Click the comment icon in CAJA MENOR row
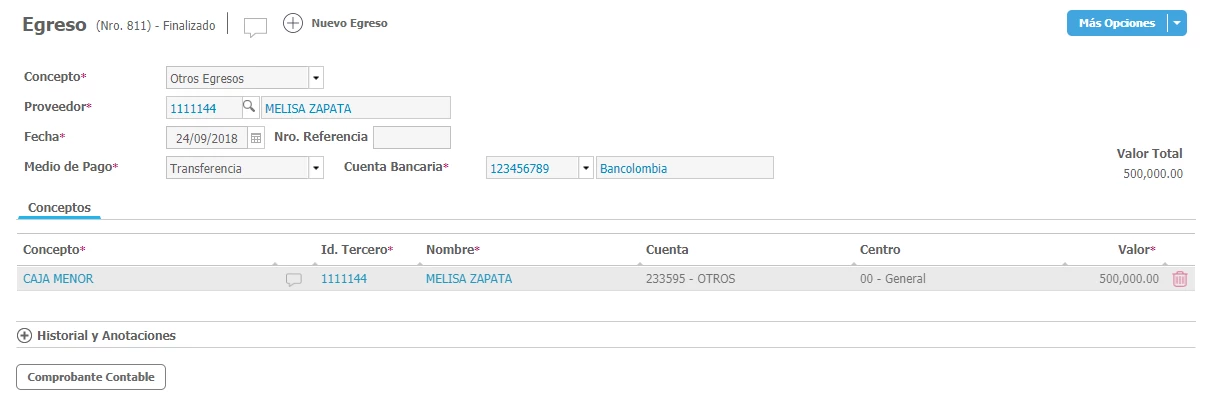This screenshot has width=1210, height=418. (x=294, y=280)
